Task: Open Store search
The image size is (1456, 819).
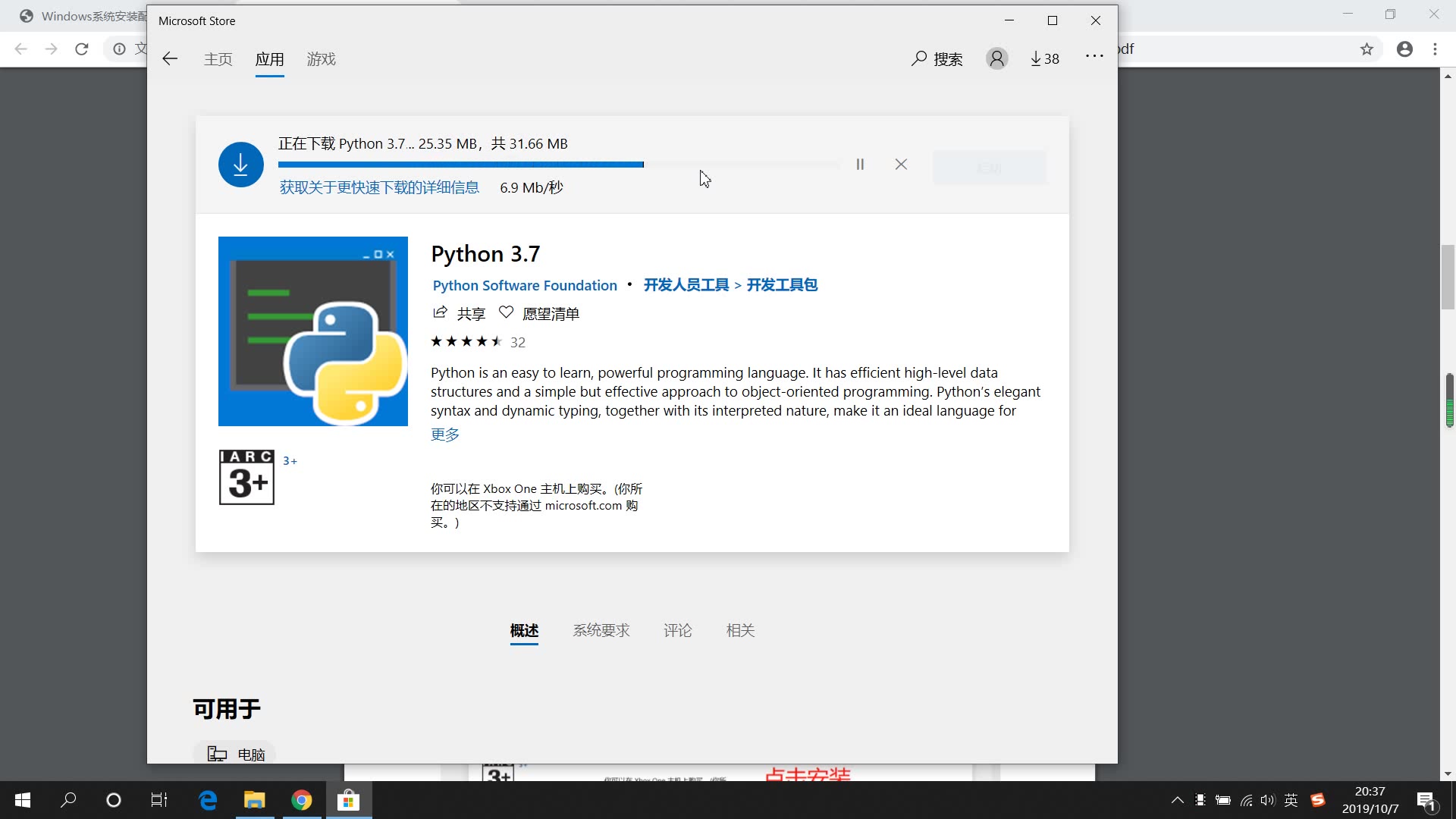Action: 937,59
